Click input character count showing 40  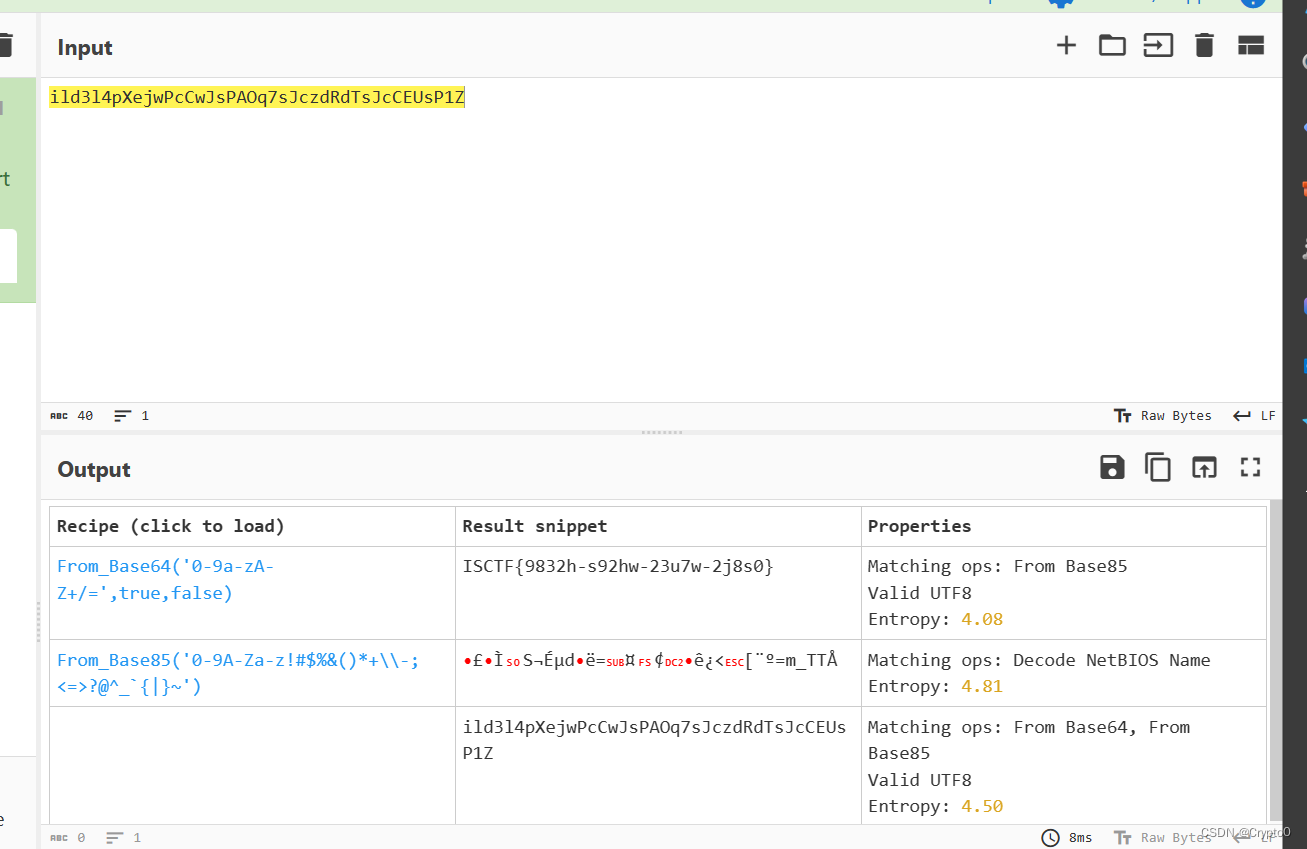[x=71, y=415]
